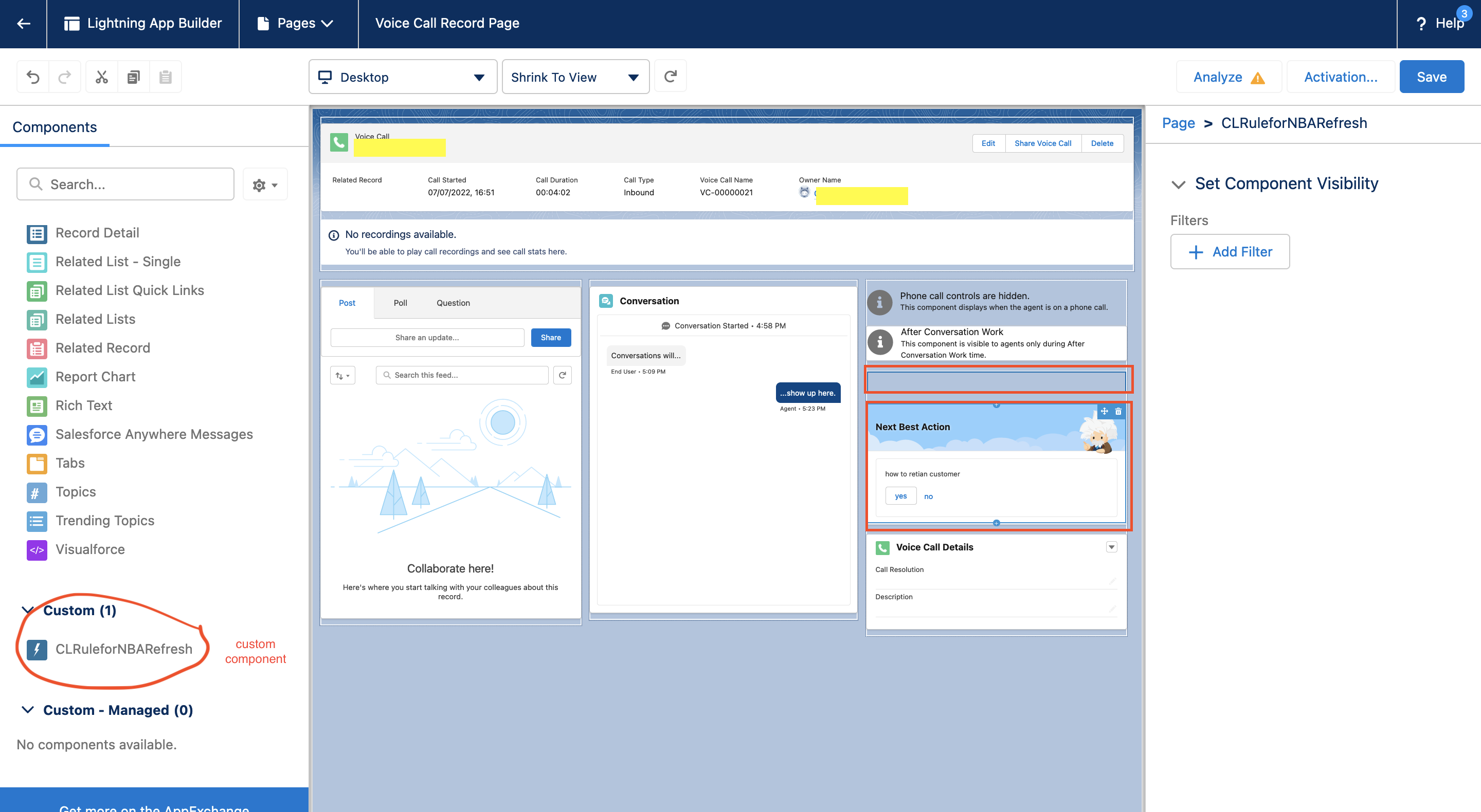
Task: Click the Cut scissors icon
Action: click(102, 77)
